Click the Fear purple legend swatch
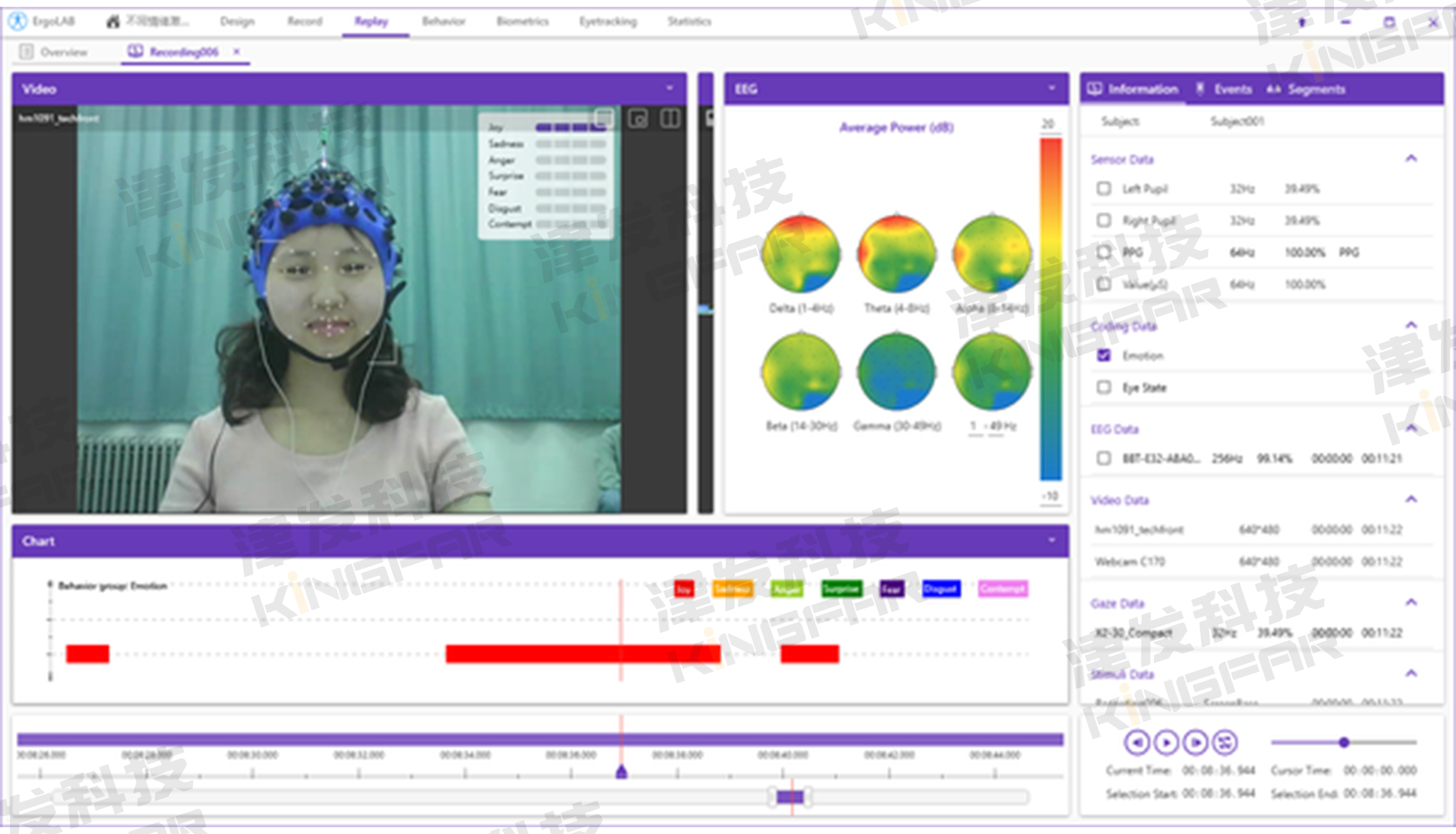Image resolution: width=1456 pixels, height=834 pixels. 892,589
